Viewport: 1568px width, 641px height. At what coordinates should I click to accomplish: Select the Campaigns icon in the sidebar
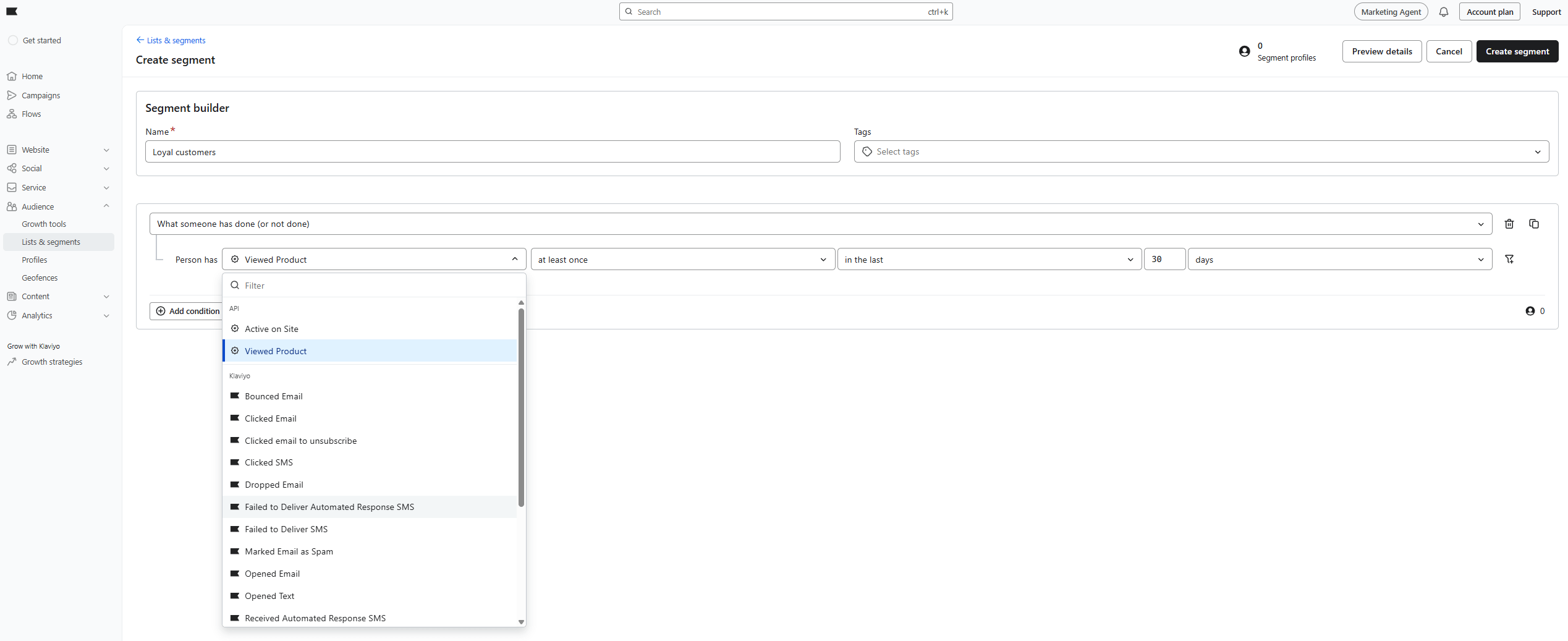pyautogui.click(x=13, y=95)
